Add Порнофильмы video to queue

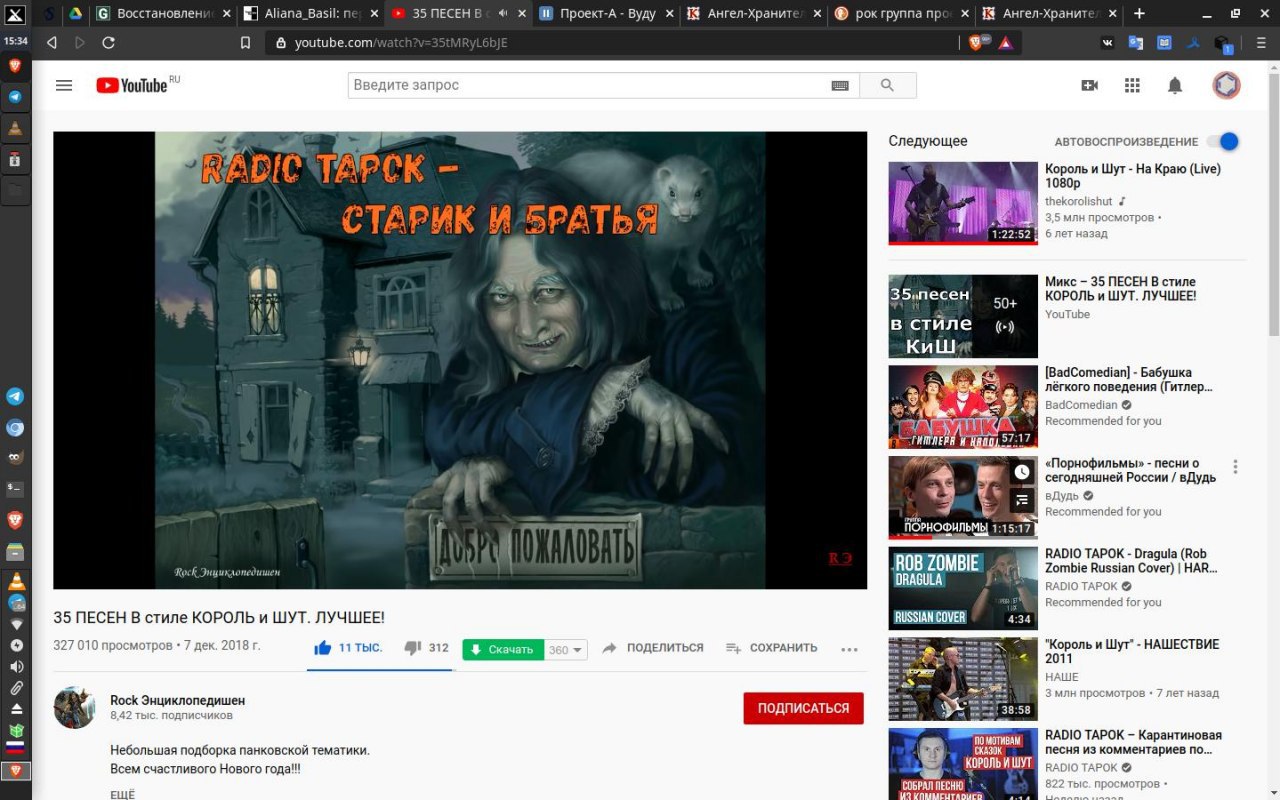pyautogui.click(x=1021, y=500)
